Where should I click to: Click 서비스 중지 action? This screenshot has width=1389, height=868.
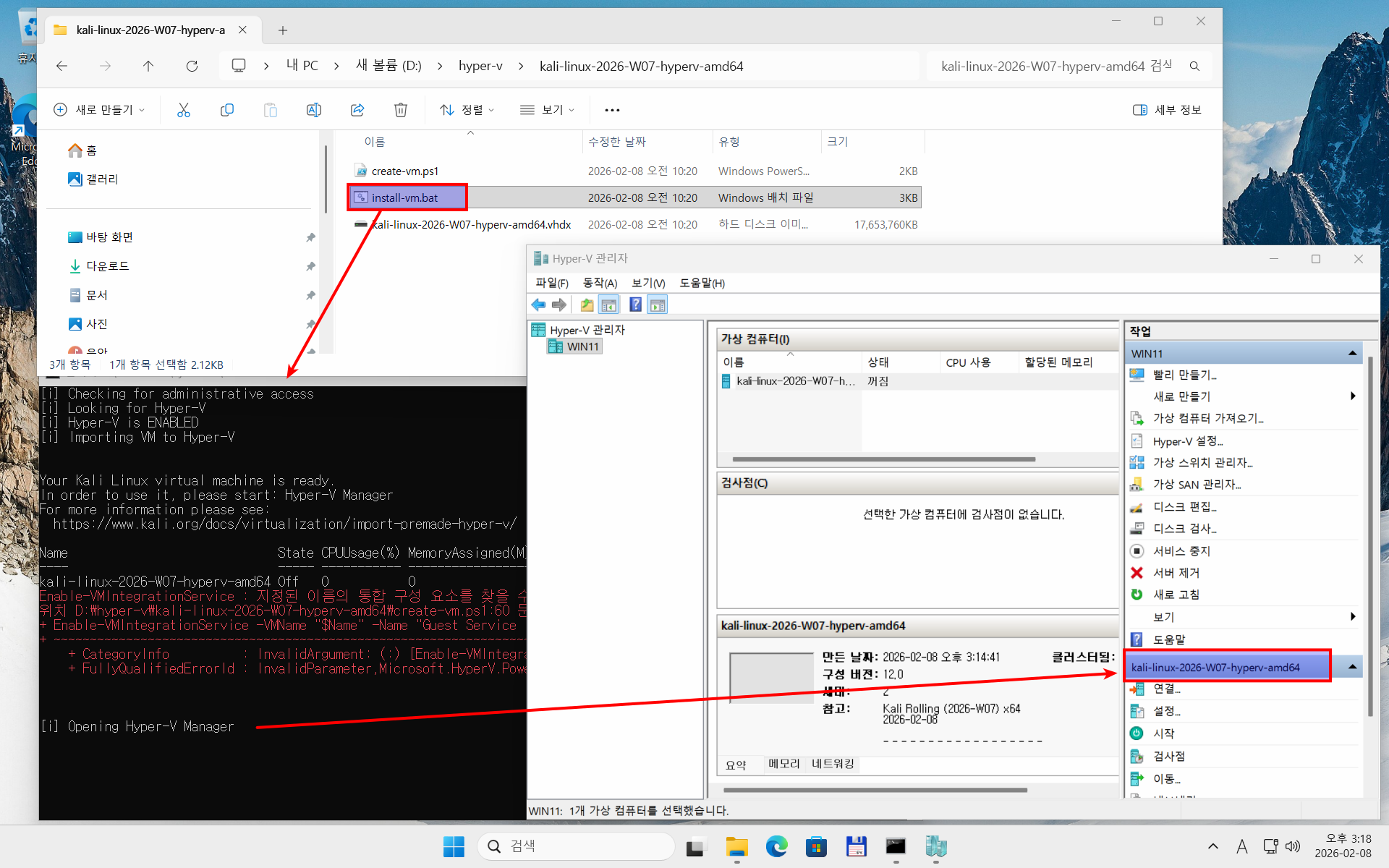pyautogui.click(x=1181, y=550)
